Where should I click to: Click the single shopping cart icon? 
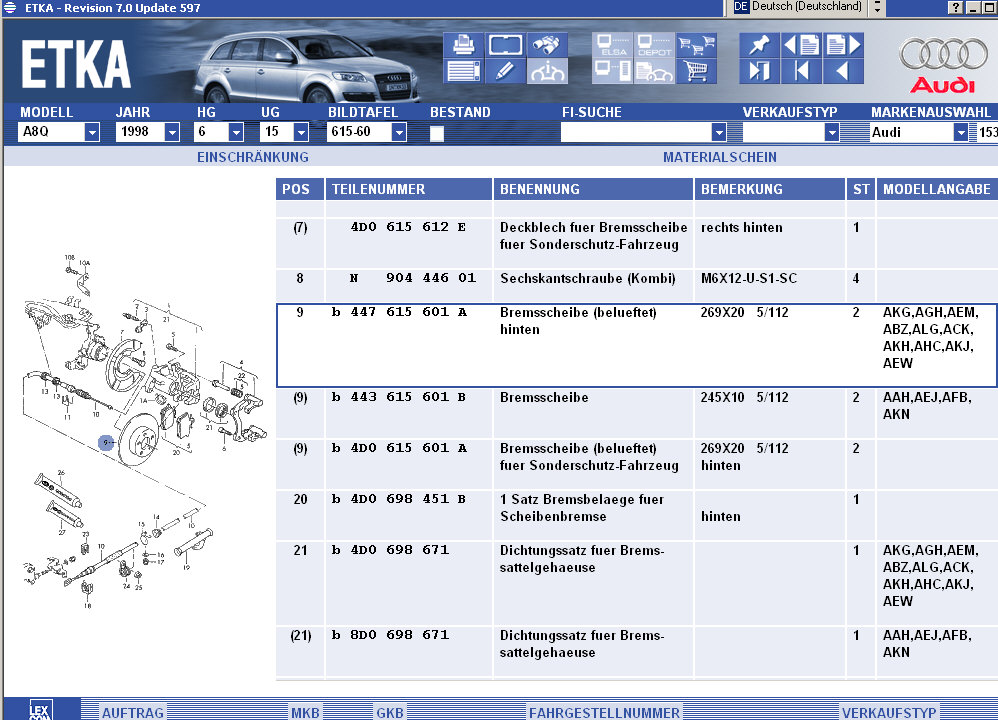696,71
